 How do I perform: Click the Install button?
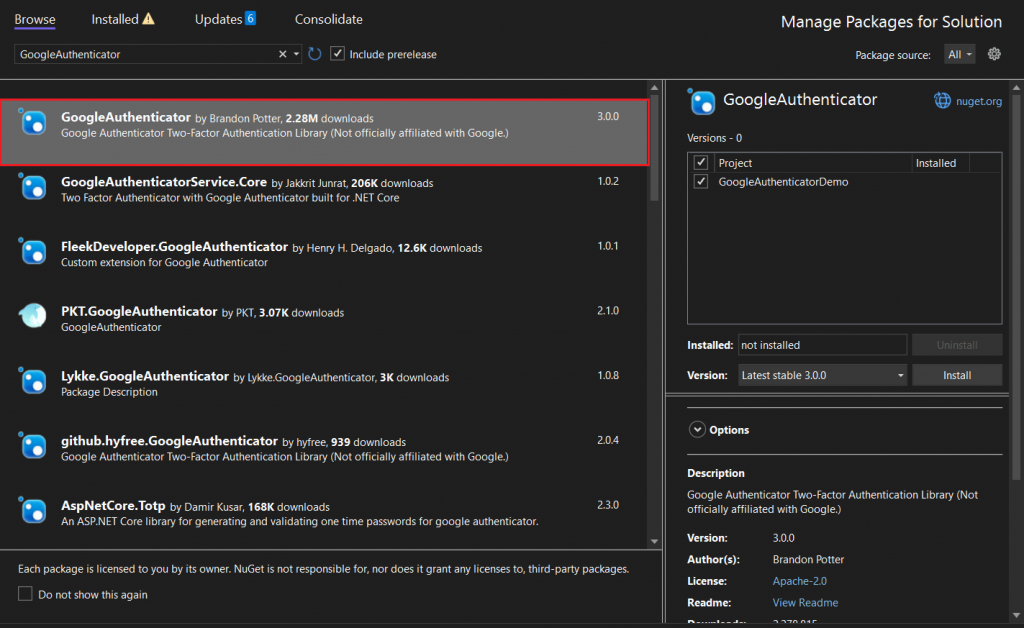tap(956, 375)
